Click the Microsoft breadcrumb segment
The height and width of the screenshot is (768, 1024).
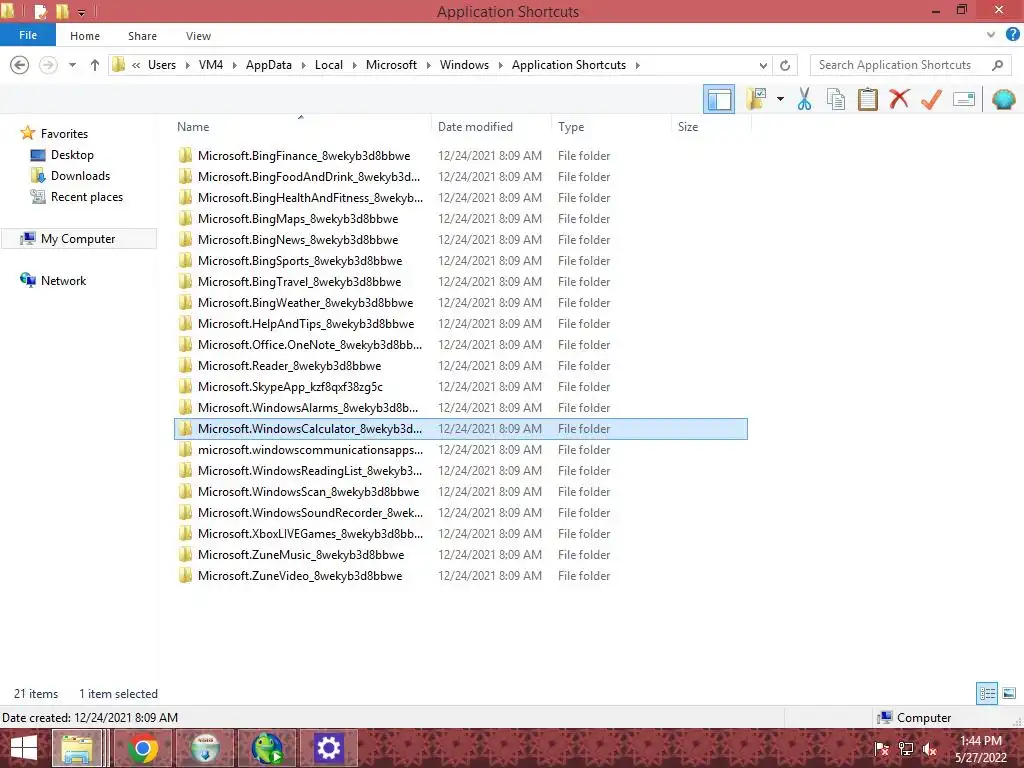(391, 65)
